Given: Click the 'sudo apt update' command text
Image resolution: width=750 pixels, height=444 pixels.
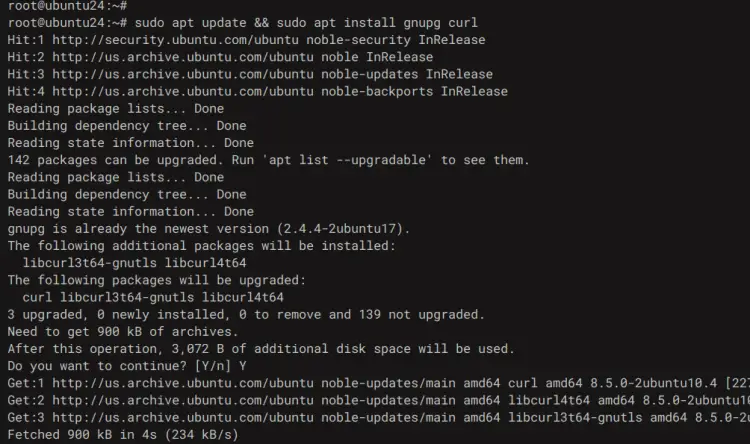Looking at the screenshot, I should coord(190,22).
